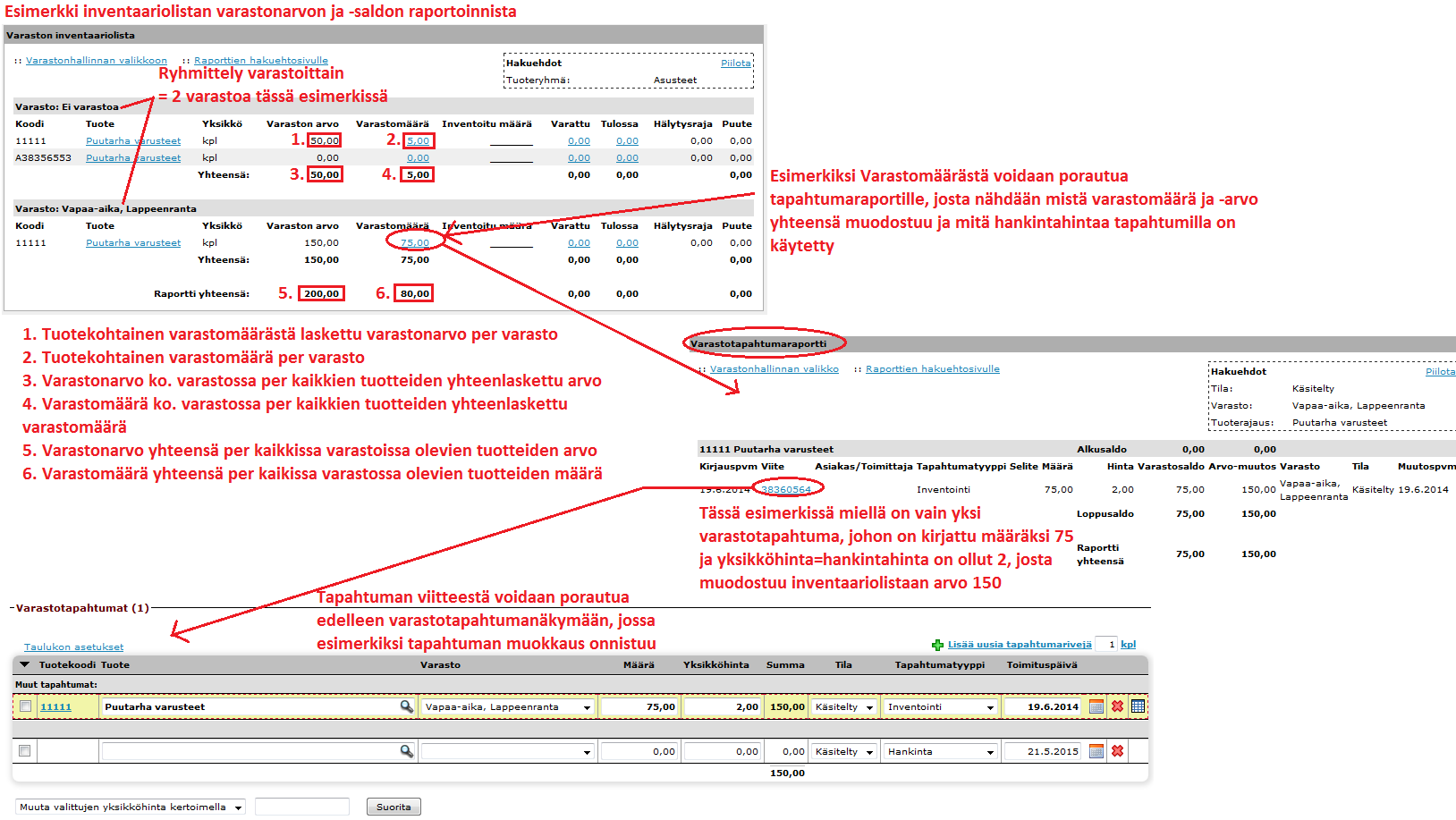
Task: Open Käsitelty status dropdown on the Inventointi row
Action: coord(844,706)
